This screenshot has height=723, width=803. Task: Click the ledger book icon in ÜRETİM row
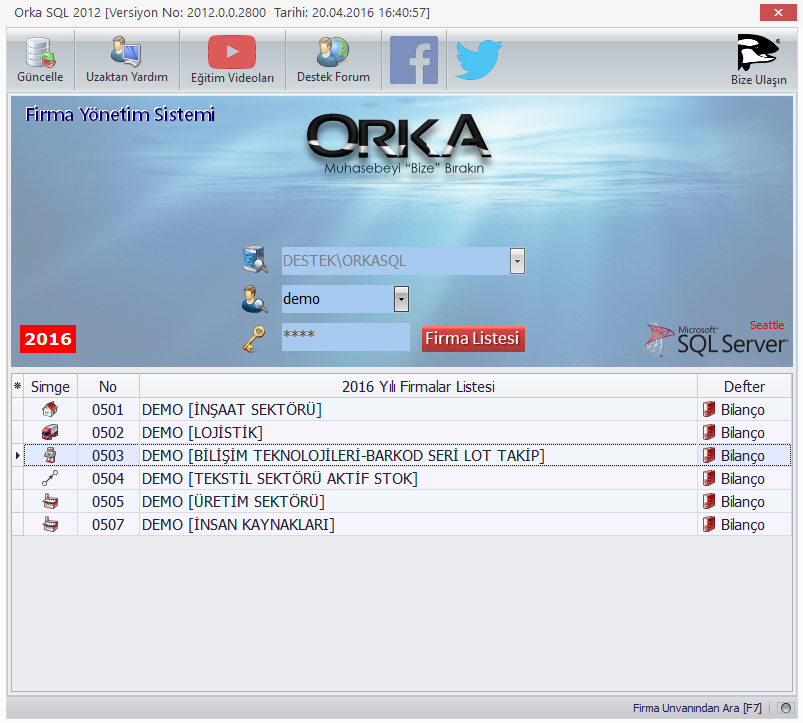pyautogui.click(x=709, y=501)
